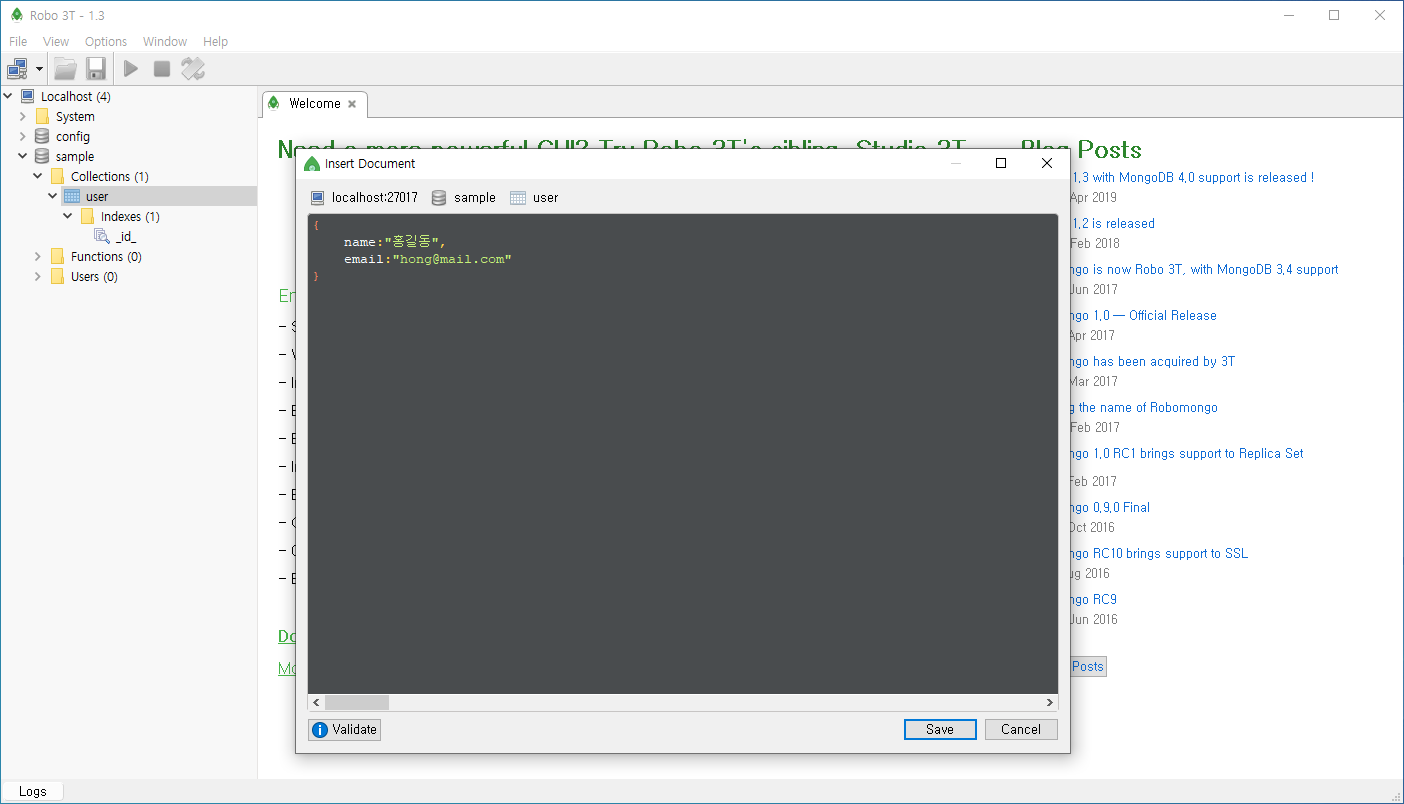Click the config database icon
Viewport: 1404px width, 804px height.
click(42, 136)
